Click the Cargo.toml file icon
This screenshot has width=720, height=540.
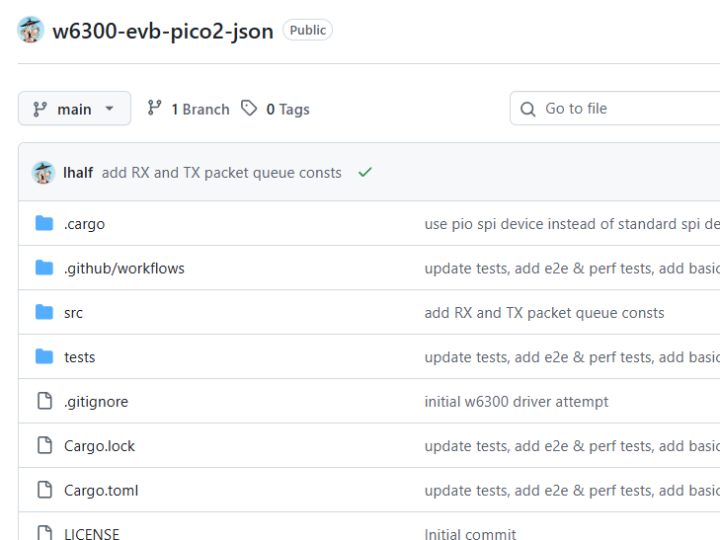tap(44, 490)
